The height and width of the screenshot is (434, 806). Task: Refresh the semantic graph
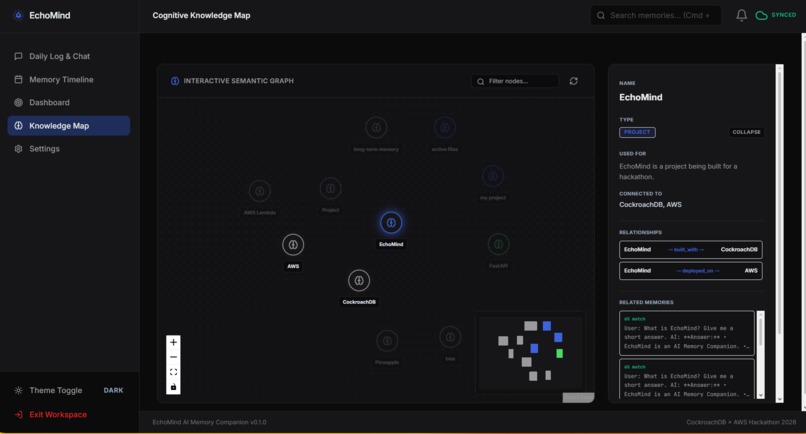(x=574, y=81)
